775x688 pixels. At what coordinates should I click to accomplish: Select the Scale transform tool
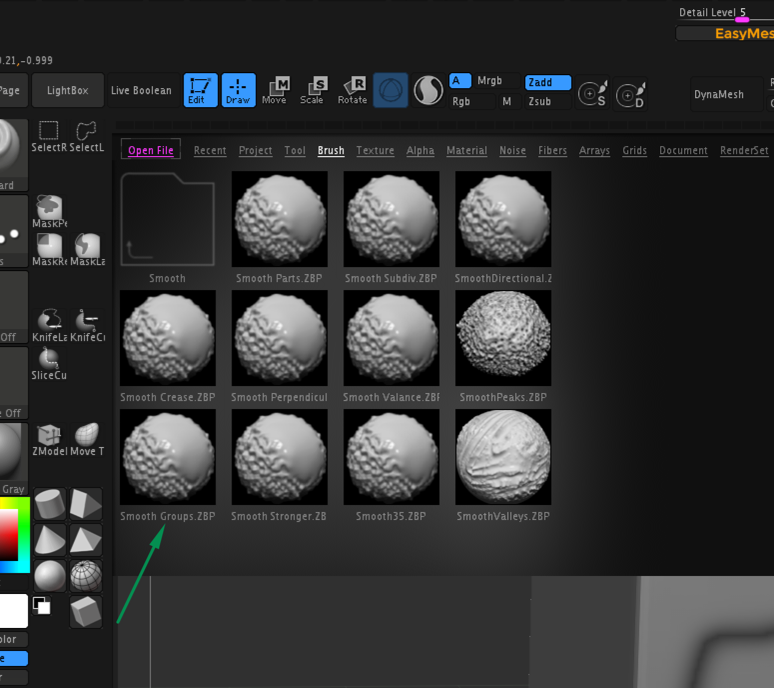click(x=312, y=90)
